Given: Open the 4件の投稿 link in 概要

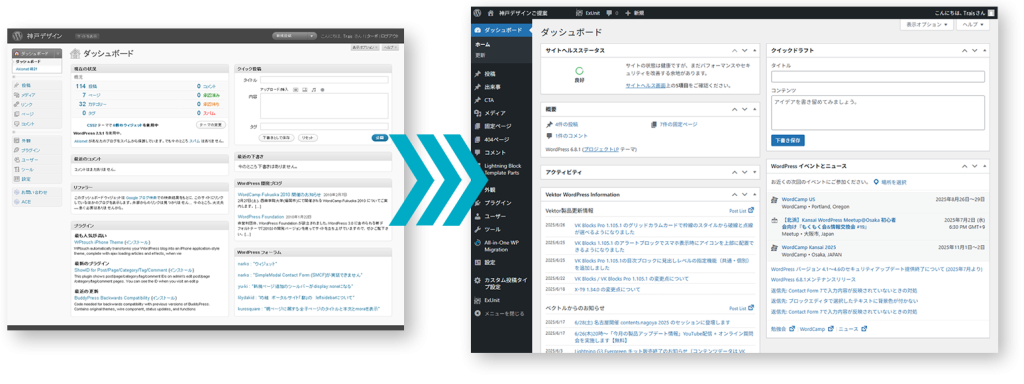Looking at the screenshot, I should point(566,124).
